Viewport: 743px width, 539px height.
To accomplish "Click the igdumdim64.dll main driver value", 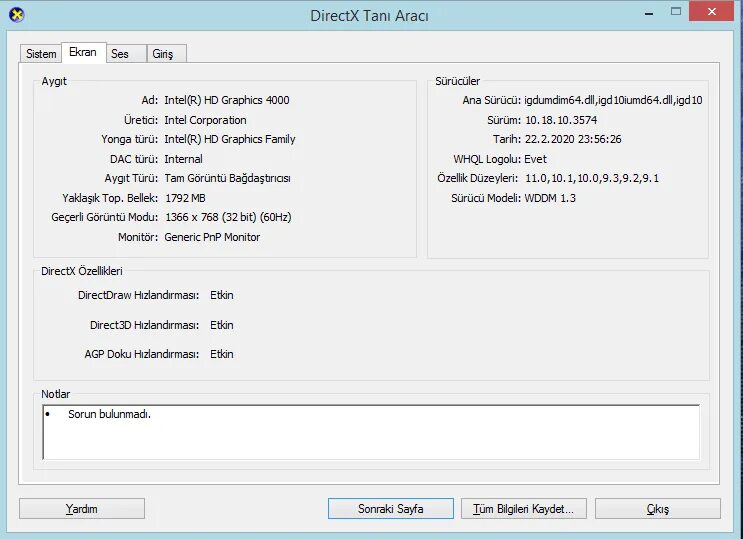I will tap(613, 100).
